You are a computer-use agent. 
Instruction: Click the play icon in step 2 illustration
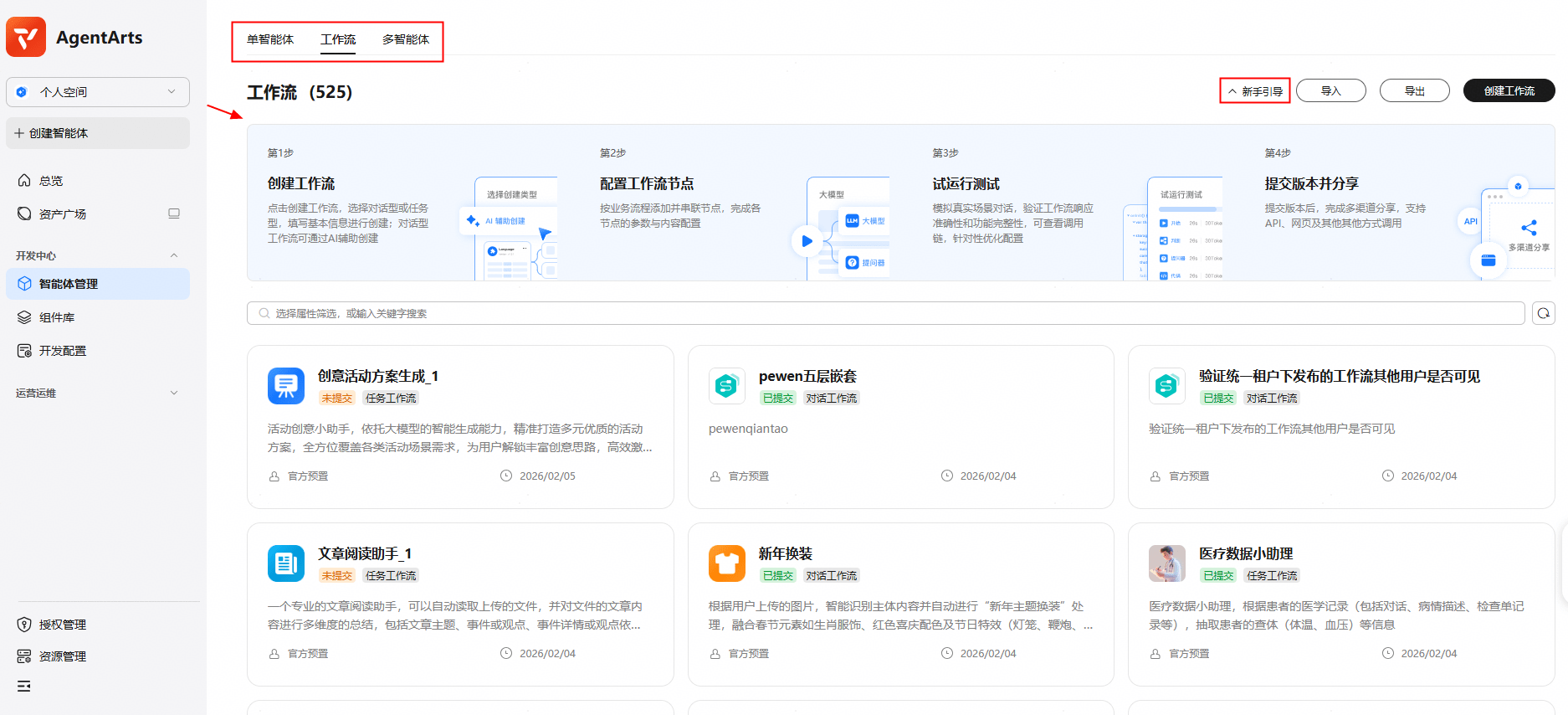click(807, 241)
